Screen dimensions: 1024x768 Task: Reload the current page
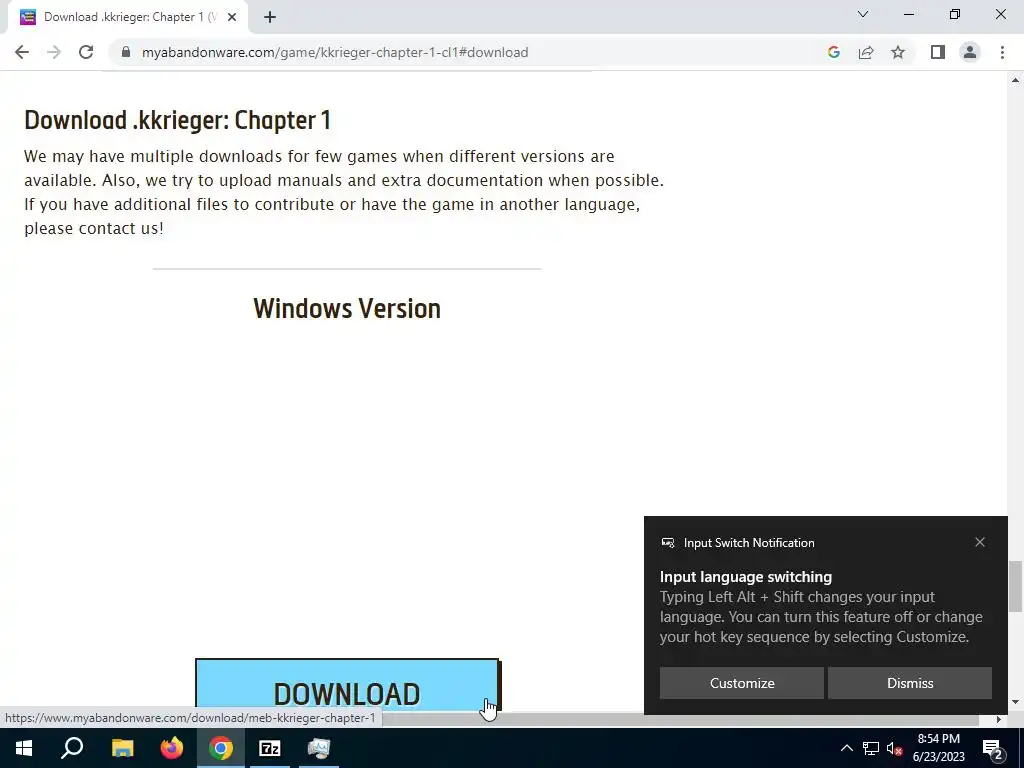click(86, 52)
